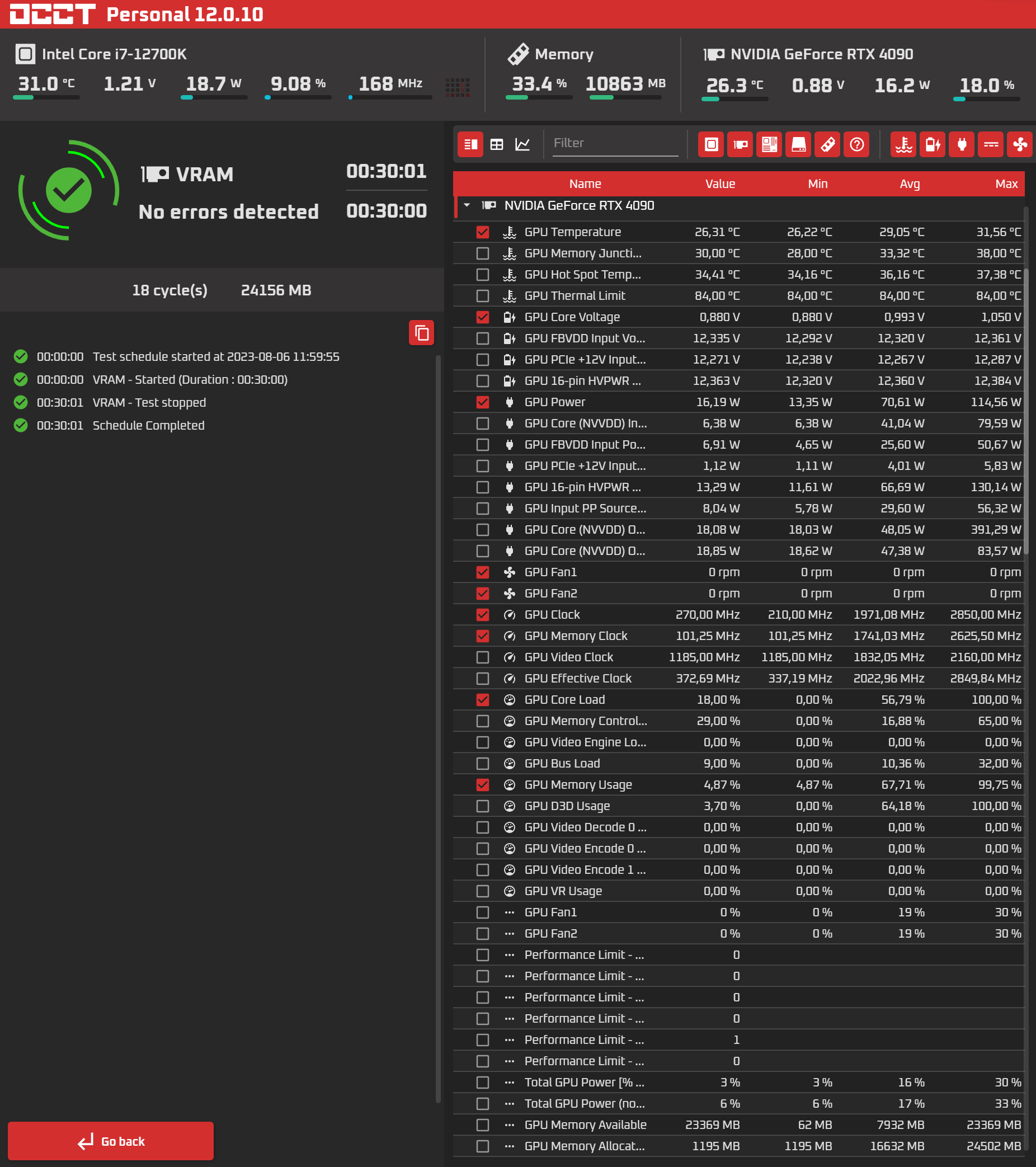
Task: Click the Memory stick icon in header
Action: 519,54
